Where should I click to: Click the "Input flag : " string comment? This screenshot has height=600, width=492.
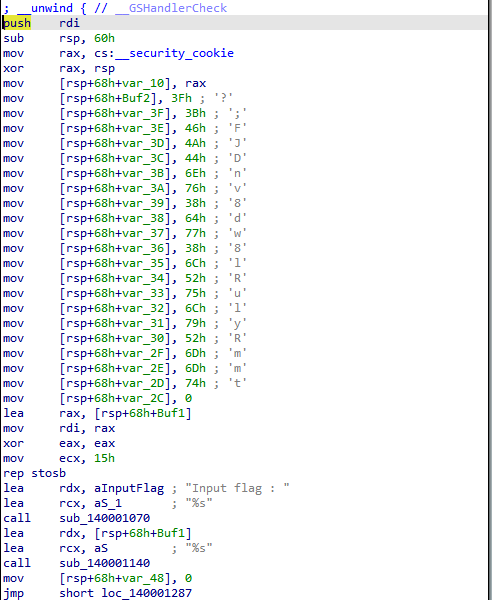pyautogui.click(x=237, y=488)
